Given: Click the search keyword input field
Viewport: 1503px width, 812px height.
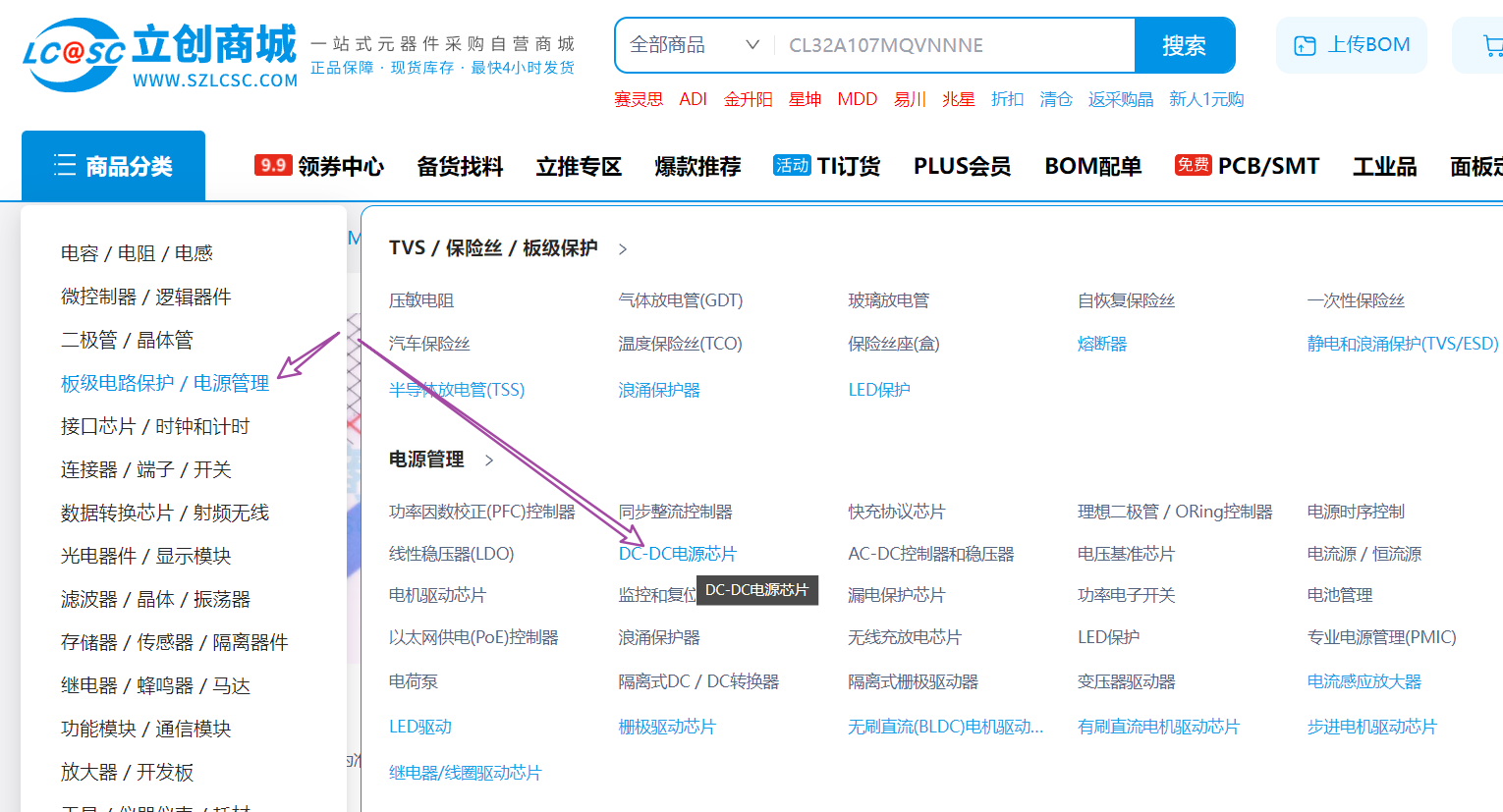Looking at the screenshot, I should pyautogui.click(x=953, y=45).
